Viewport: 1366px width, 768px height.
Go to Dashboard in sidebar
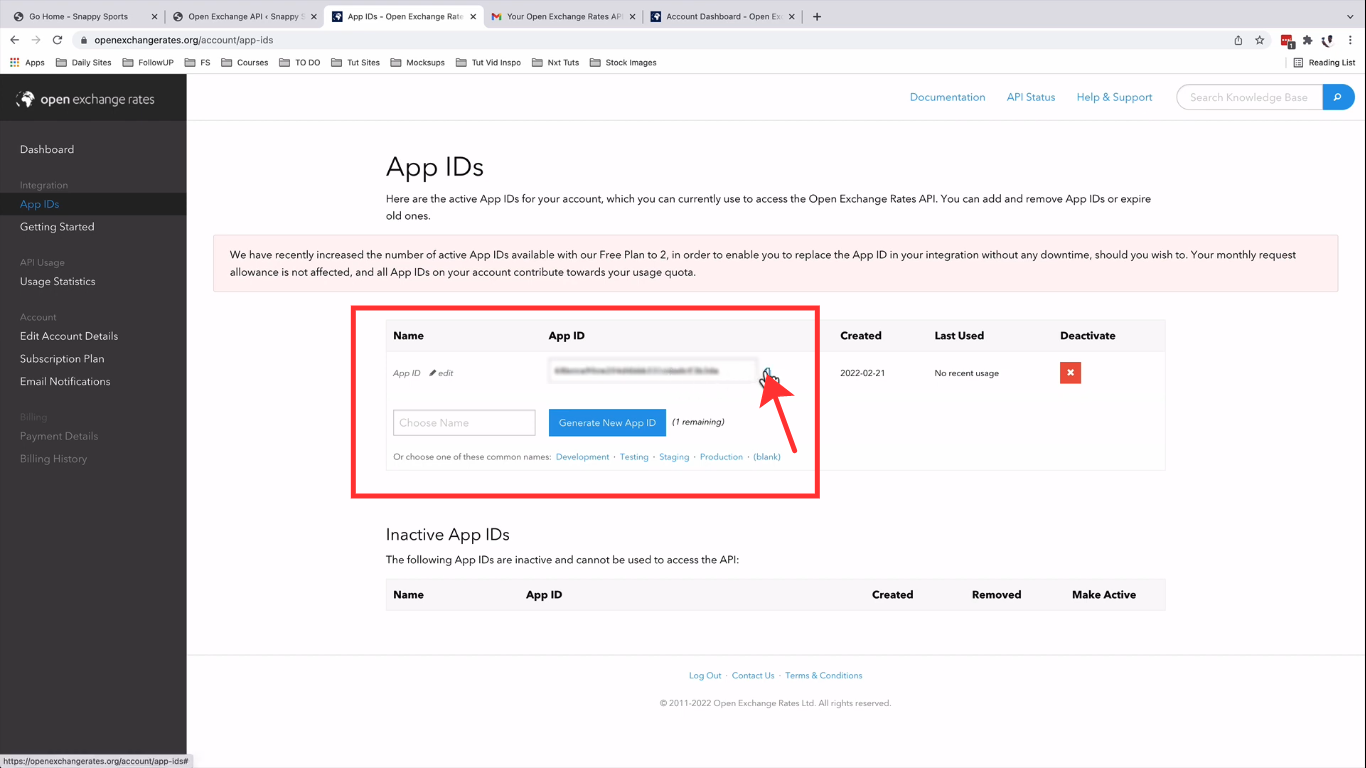pos(47,149)
